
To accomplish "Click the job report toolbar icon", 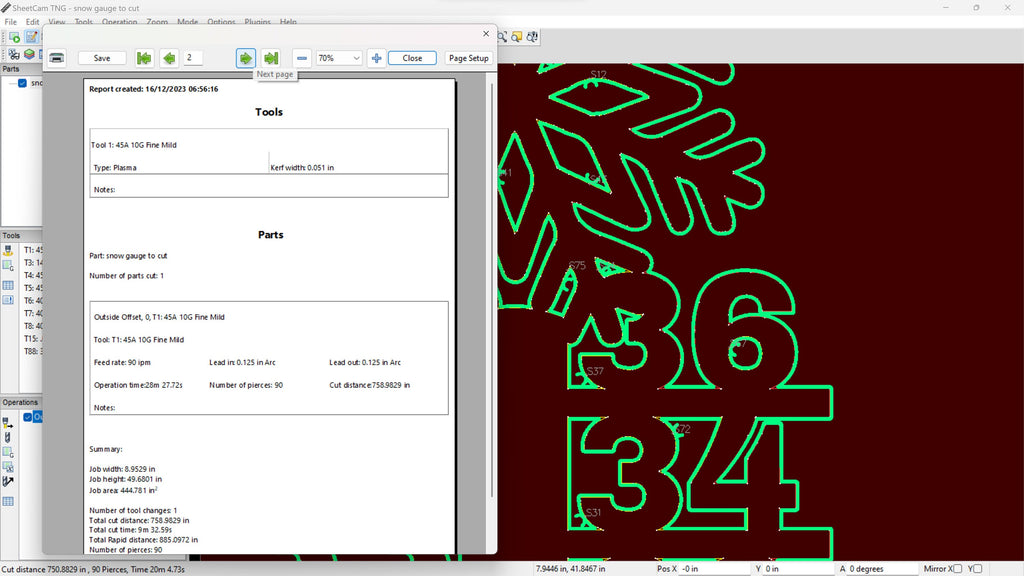I will (x=31, y=37).
